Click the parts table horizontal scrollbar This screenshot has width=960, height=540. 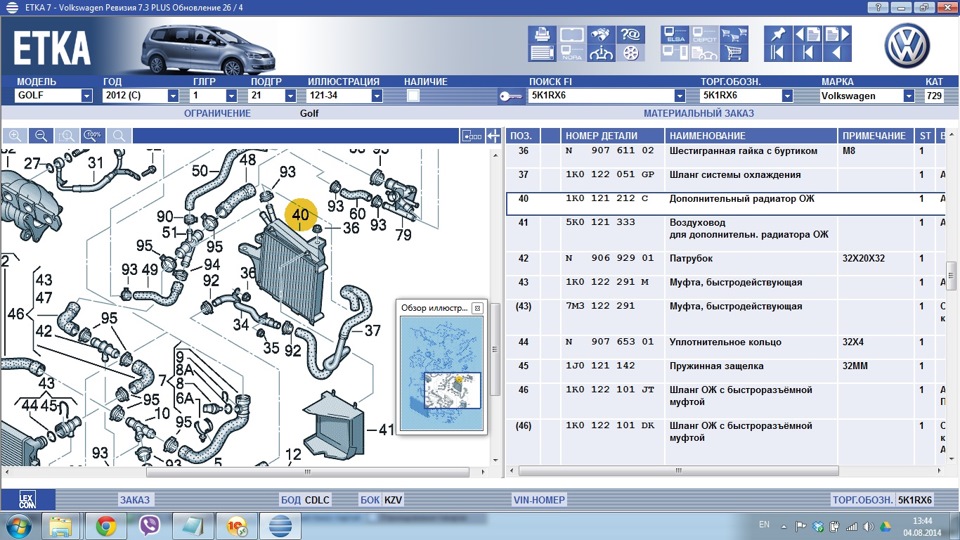point(678,471)
